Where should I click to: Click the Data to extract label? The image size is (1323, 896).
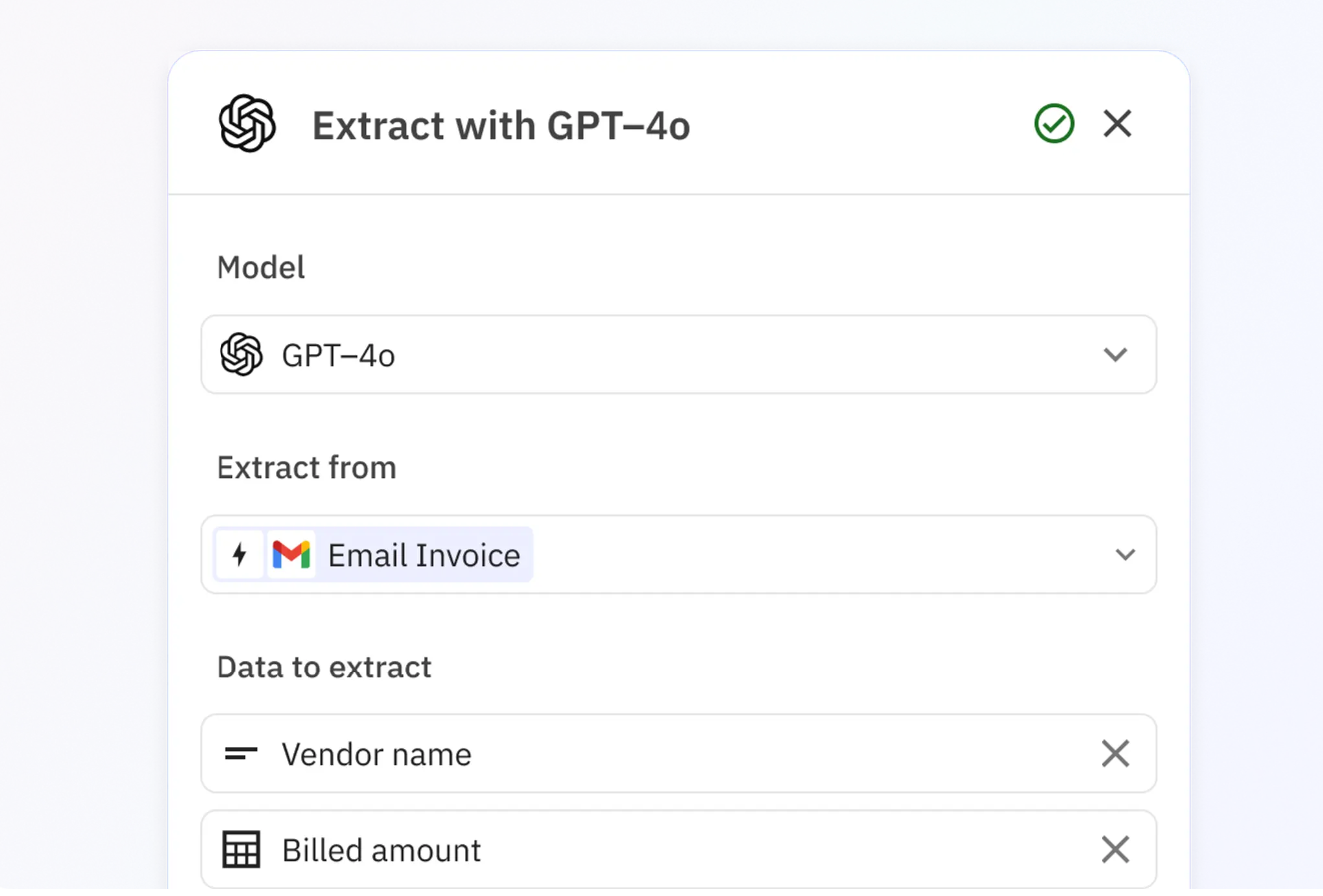(x=324, y=667)
